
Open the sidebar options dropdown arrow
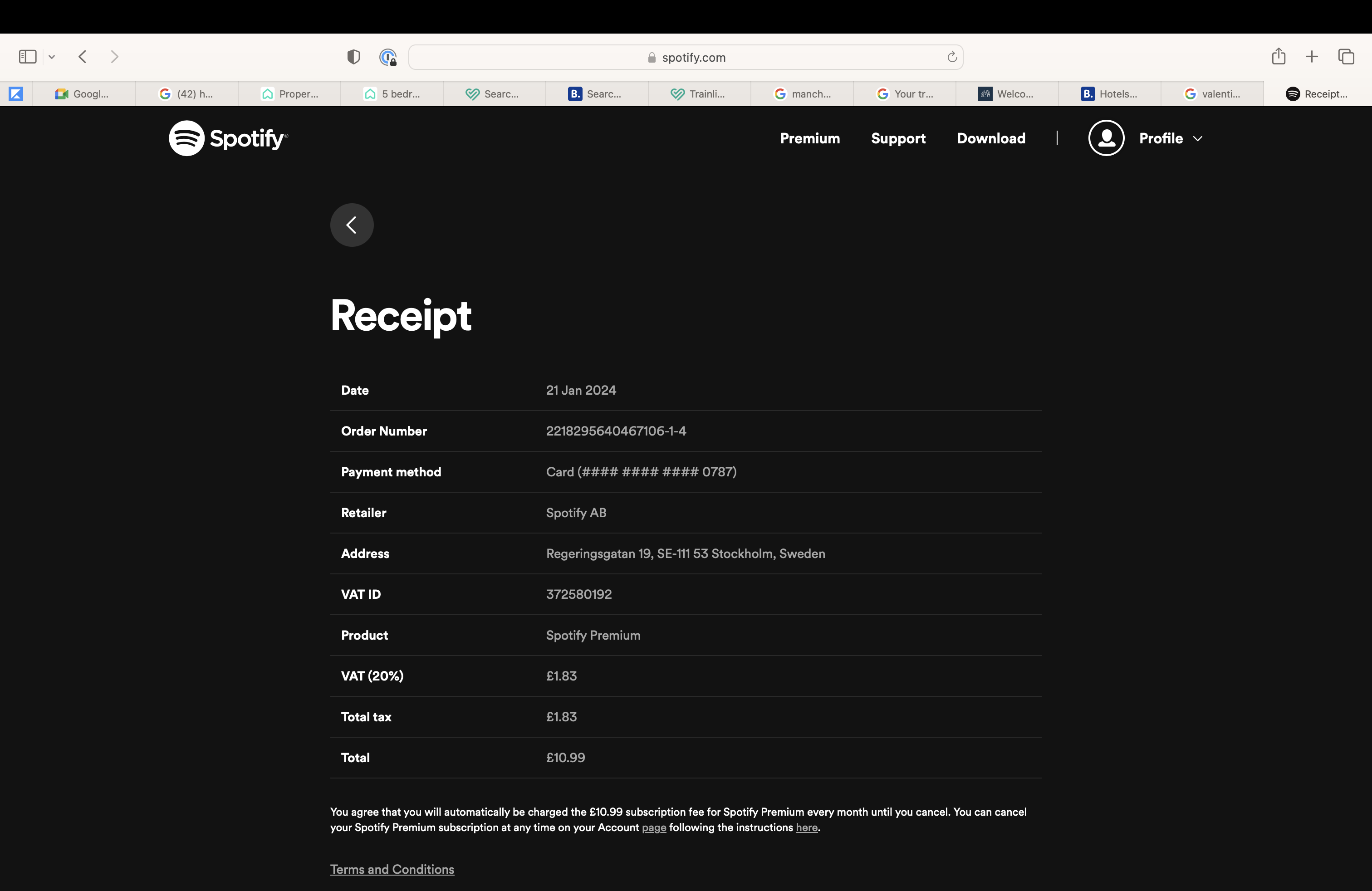coord(52,56)
